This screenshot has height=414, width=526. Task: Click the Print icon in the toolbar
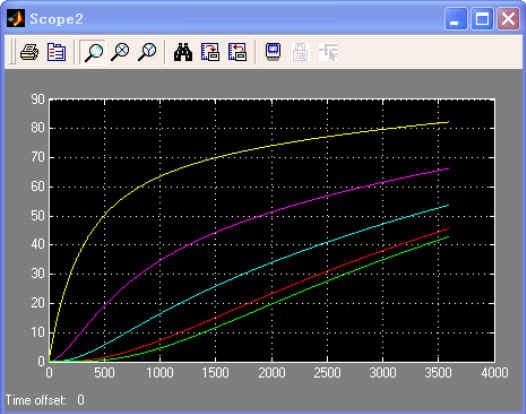coord(29,52)
